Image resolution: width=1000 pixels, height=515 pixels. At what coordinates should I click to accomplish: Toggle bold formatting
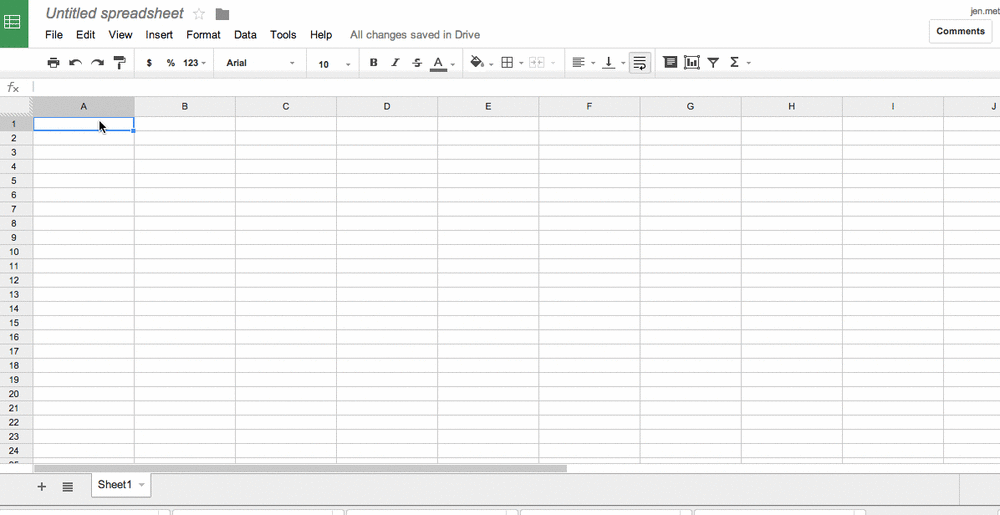click(x=374, y=63)
